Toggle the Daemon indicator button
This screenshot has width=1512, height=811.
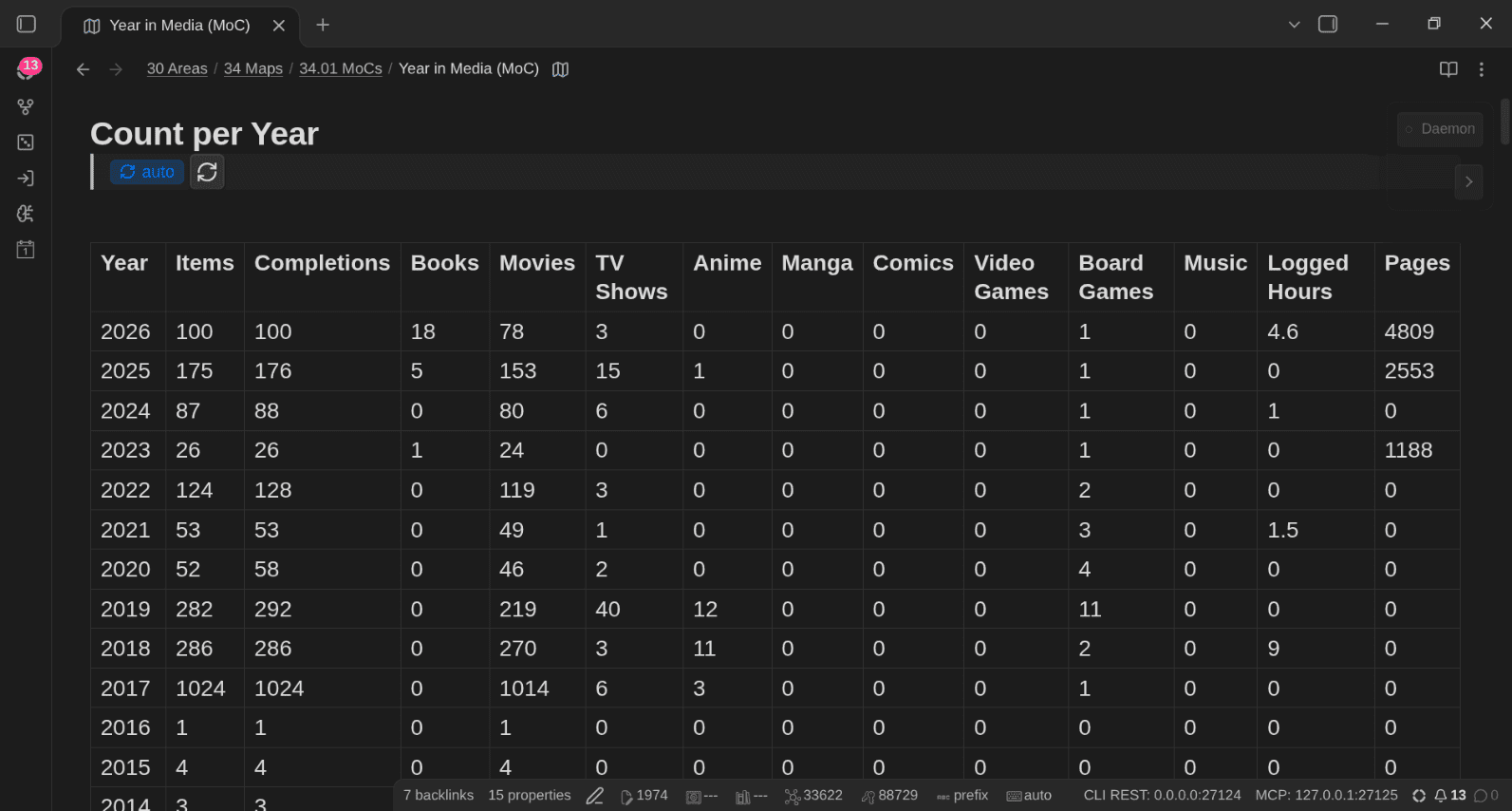pyautogui.click(x=1440, y=129)
